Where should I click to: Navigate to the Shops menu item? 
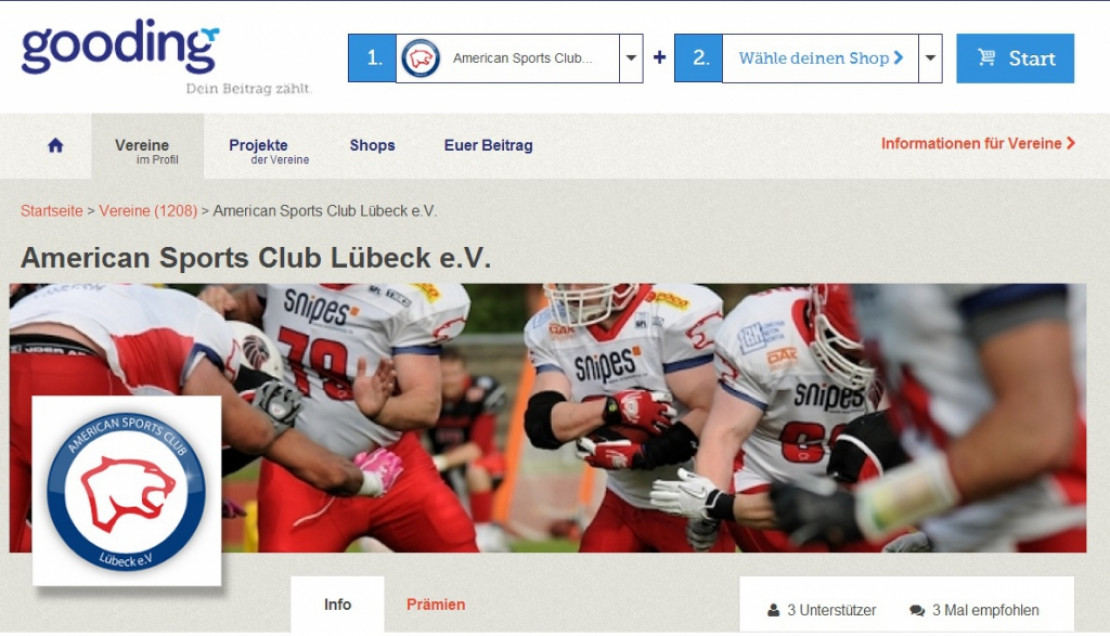[372, 145]
